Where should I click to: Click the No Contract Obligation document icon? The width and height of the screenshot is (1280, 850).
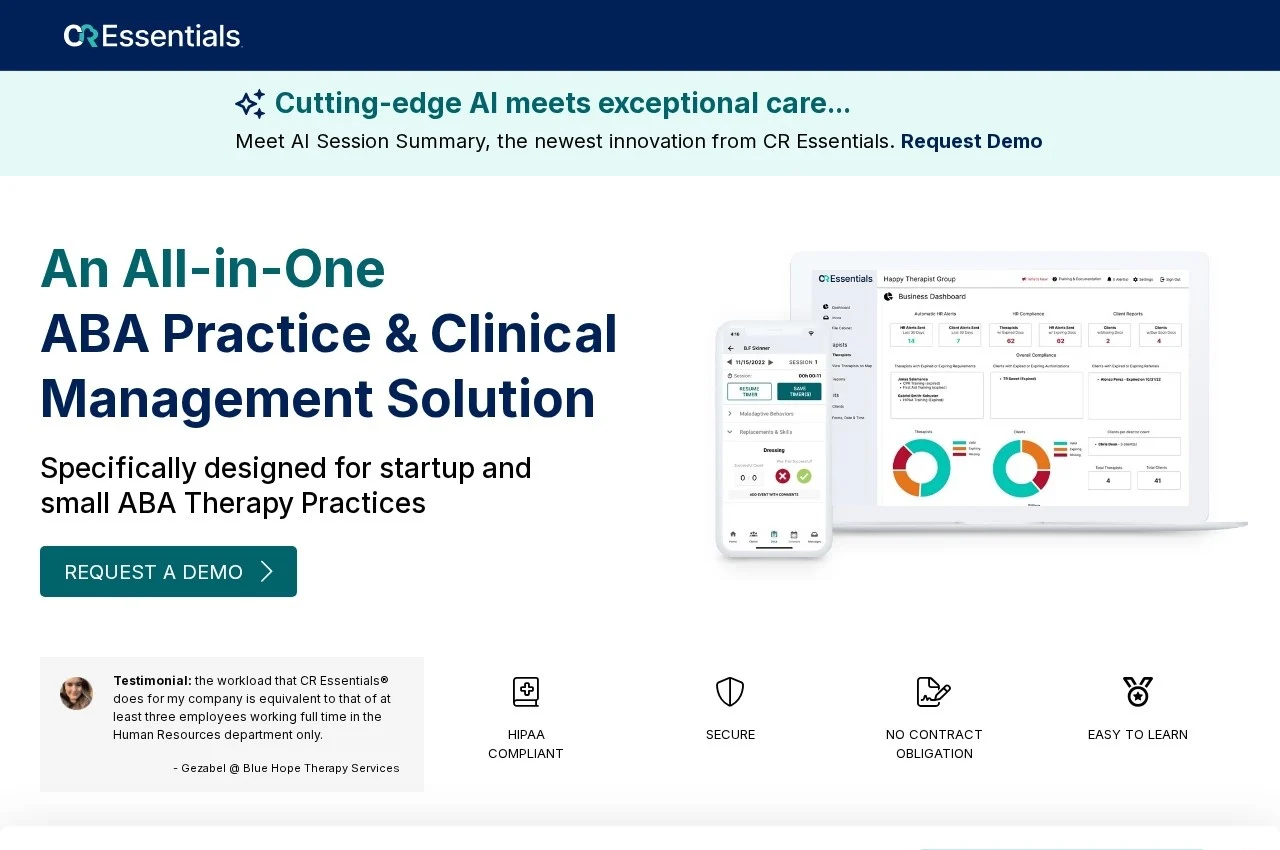[934, 692]
